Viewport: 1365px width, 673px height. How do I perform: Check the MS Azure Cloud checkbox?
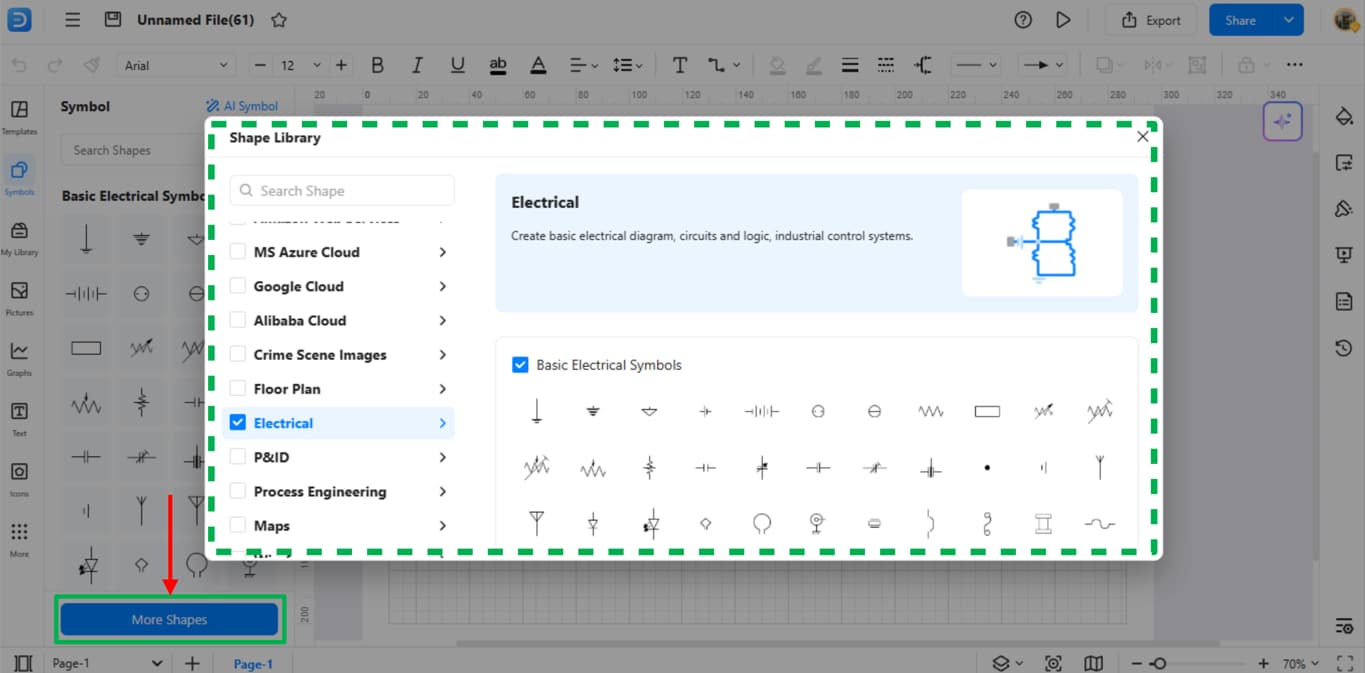coord(238,252)
